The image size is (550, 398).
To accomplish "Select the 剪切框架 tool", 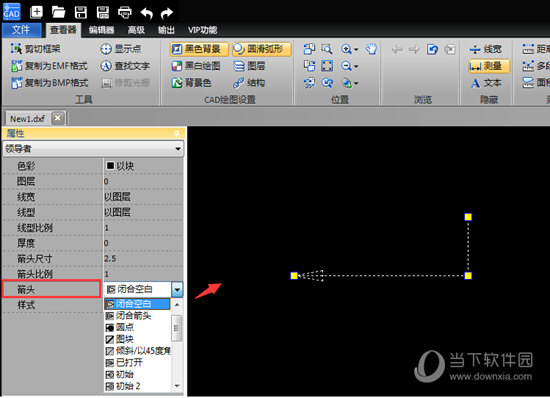I will pyautogui.click(x=35, y=49).
